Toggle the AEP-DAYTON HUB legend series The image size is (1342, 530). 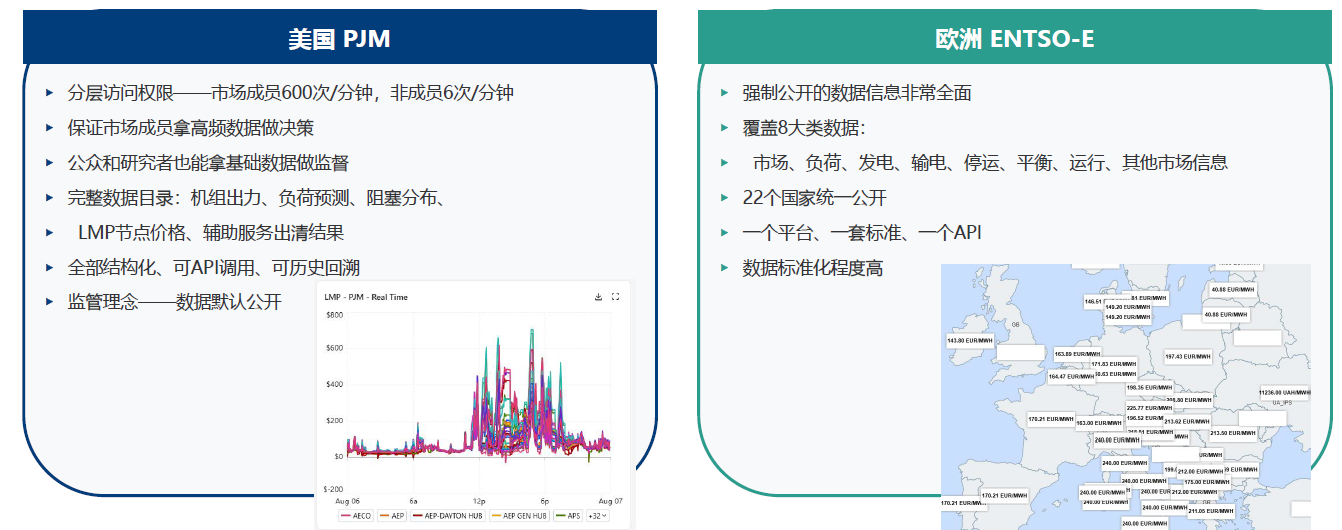click(x=448, y=516)
